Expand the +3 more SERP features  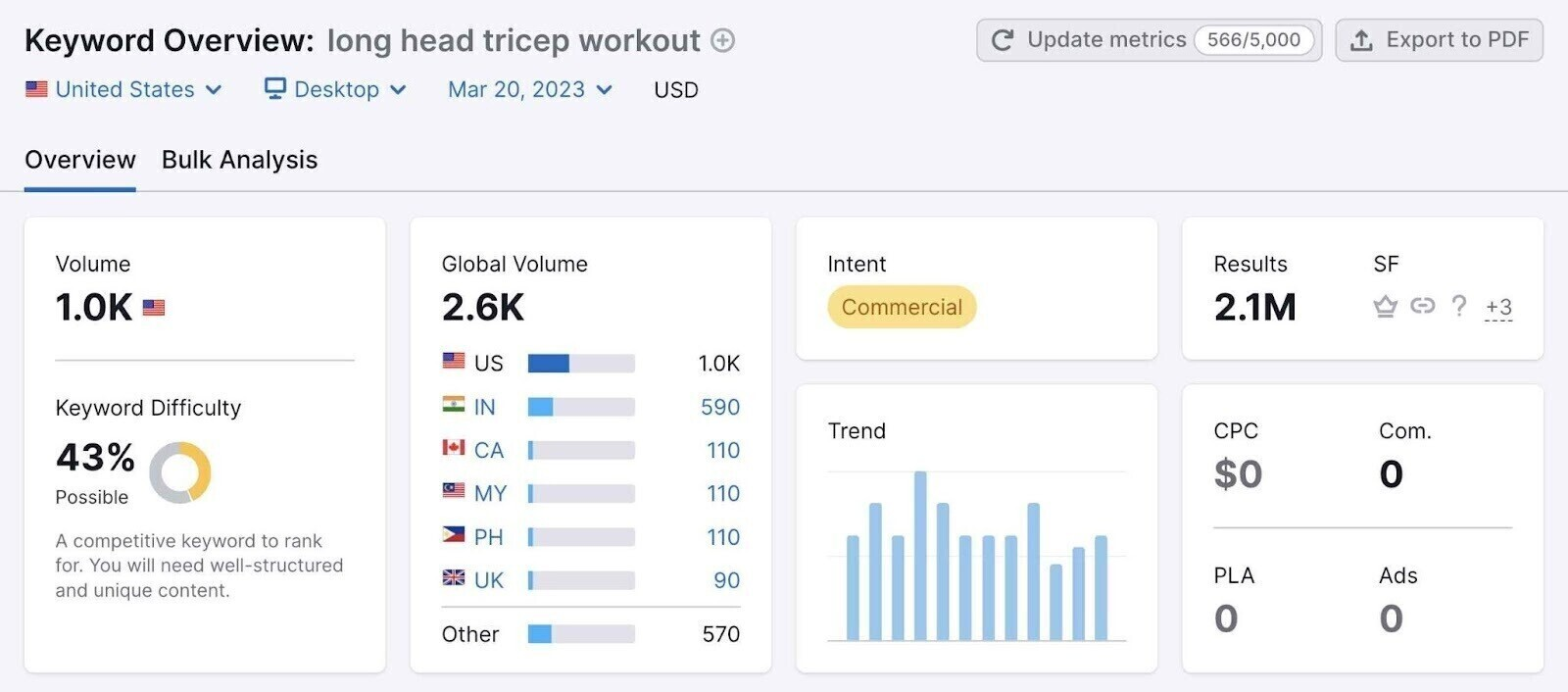(1498, 308)
